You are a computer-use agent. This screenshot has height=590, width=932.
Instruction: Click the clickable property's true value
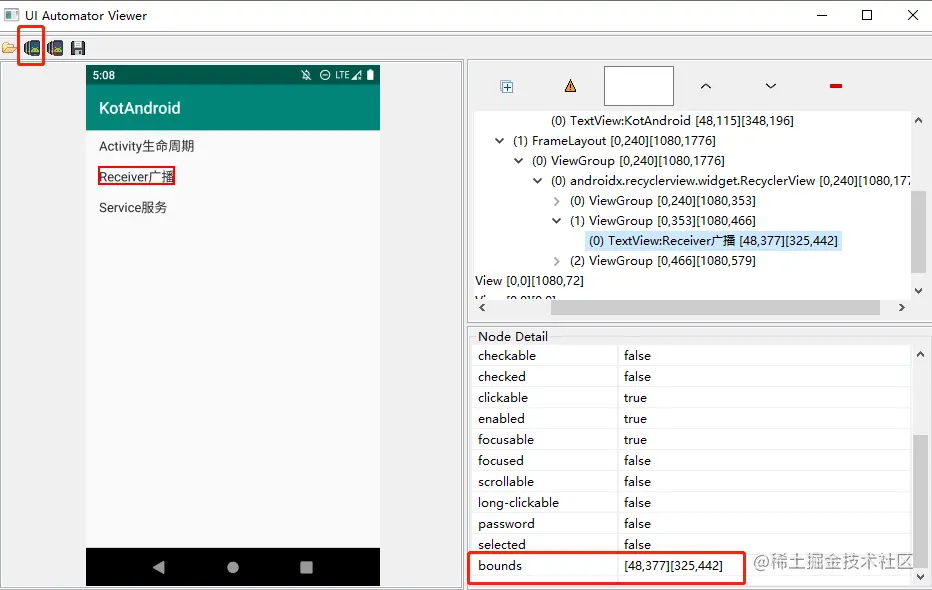(x=635, y=397)
